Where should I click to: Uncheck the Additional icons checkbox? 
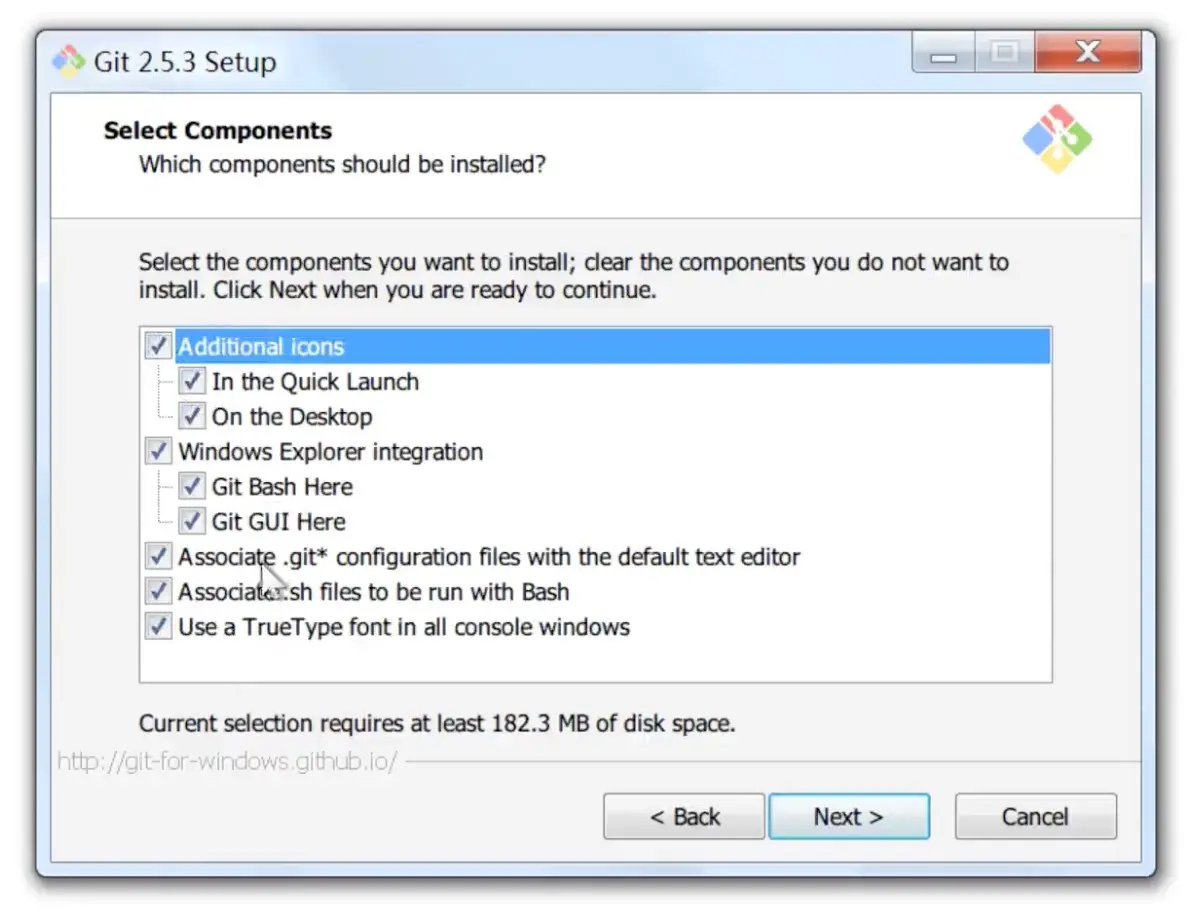click(x=158, y=347)
